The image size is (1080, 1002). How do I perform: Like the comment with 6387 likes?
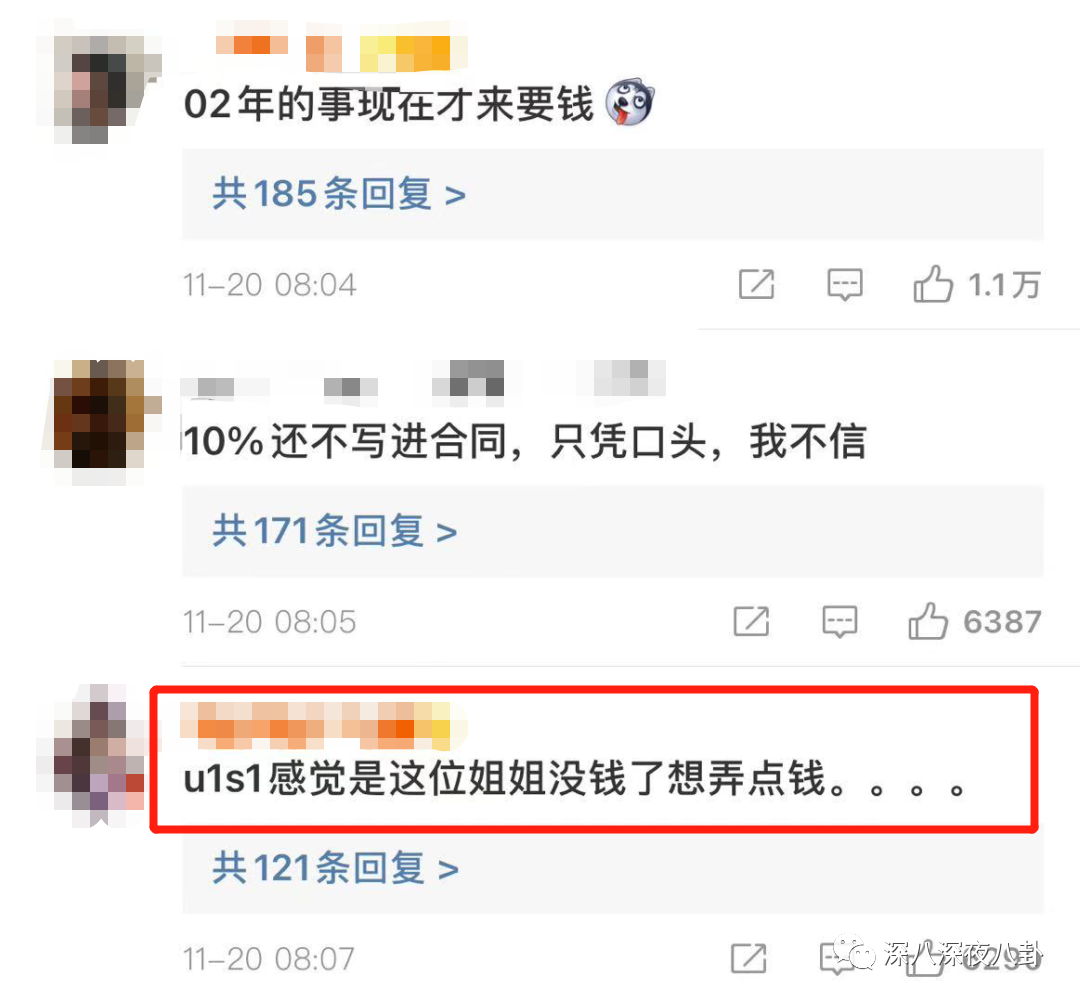[928, 621]
